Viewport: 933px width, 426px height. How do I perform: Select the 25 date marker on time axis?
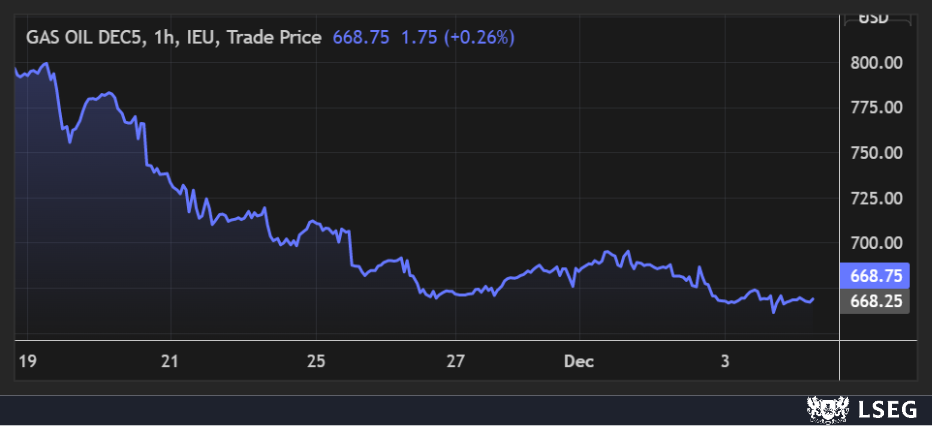317,360
